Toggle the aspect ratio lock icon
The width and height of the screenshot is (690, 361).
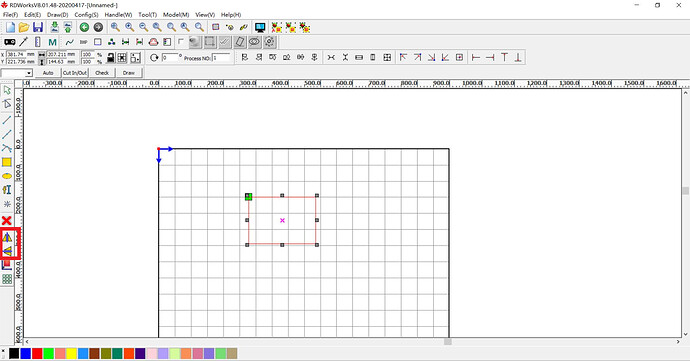coord(111,57)
